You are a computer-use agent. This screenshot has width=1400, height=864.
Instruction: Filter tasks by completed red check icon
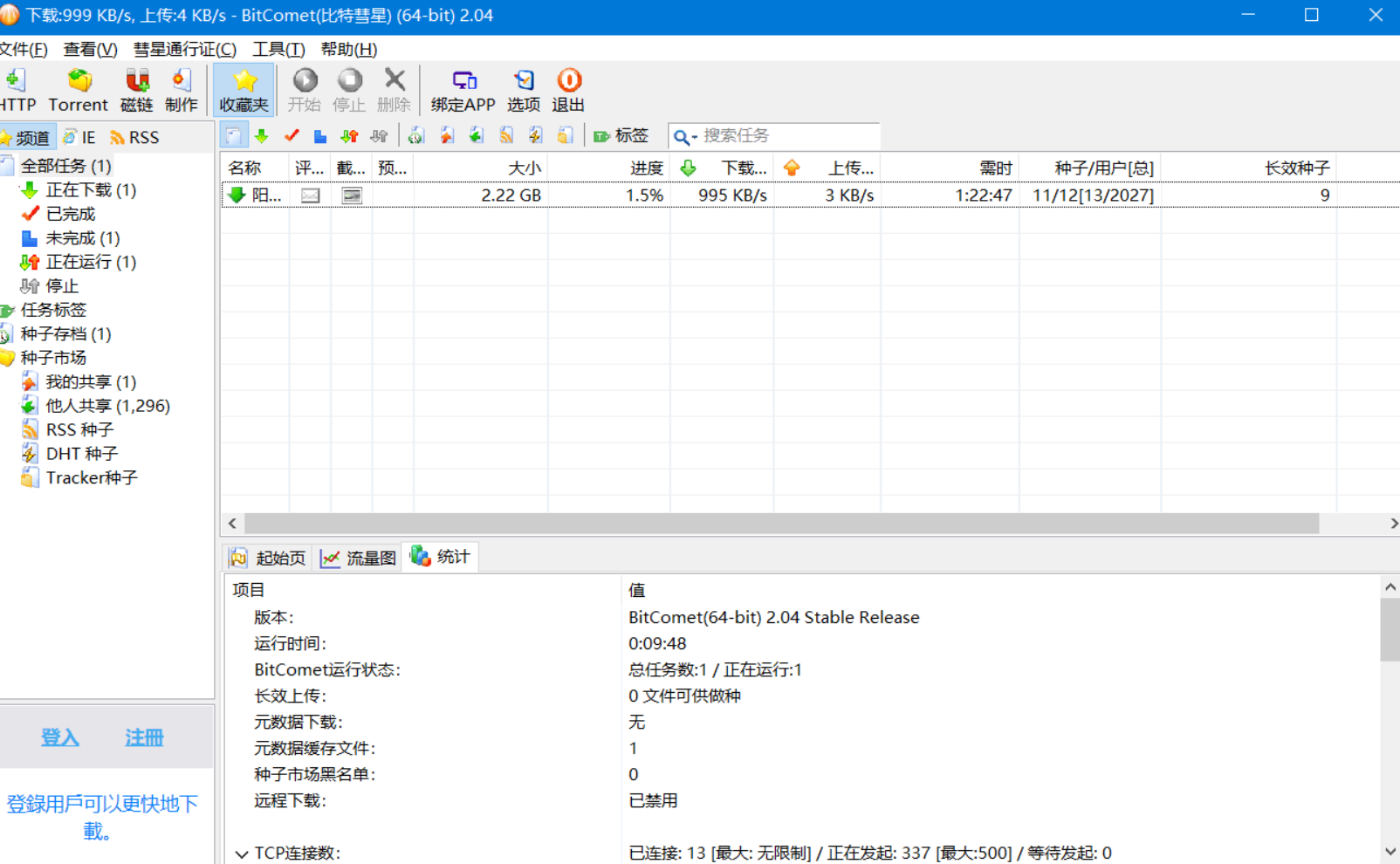[292, 135]
